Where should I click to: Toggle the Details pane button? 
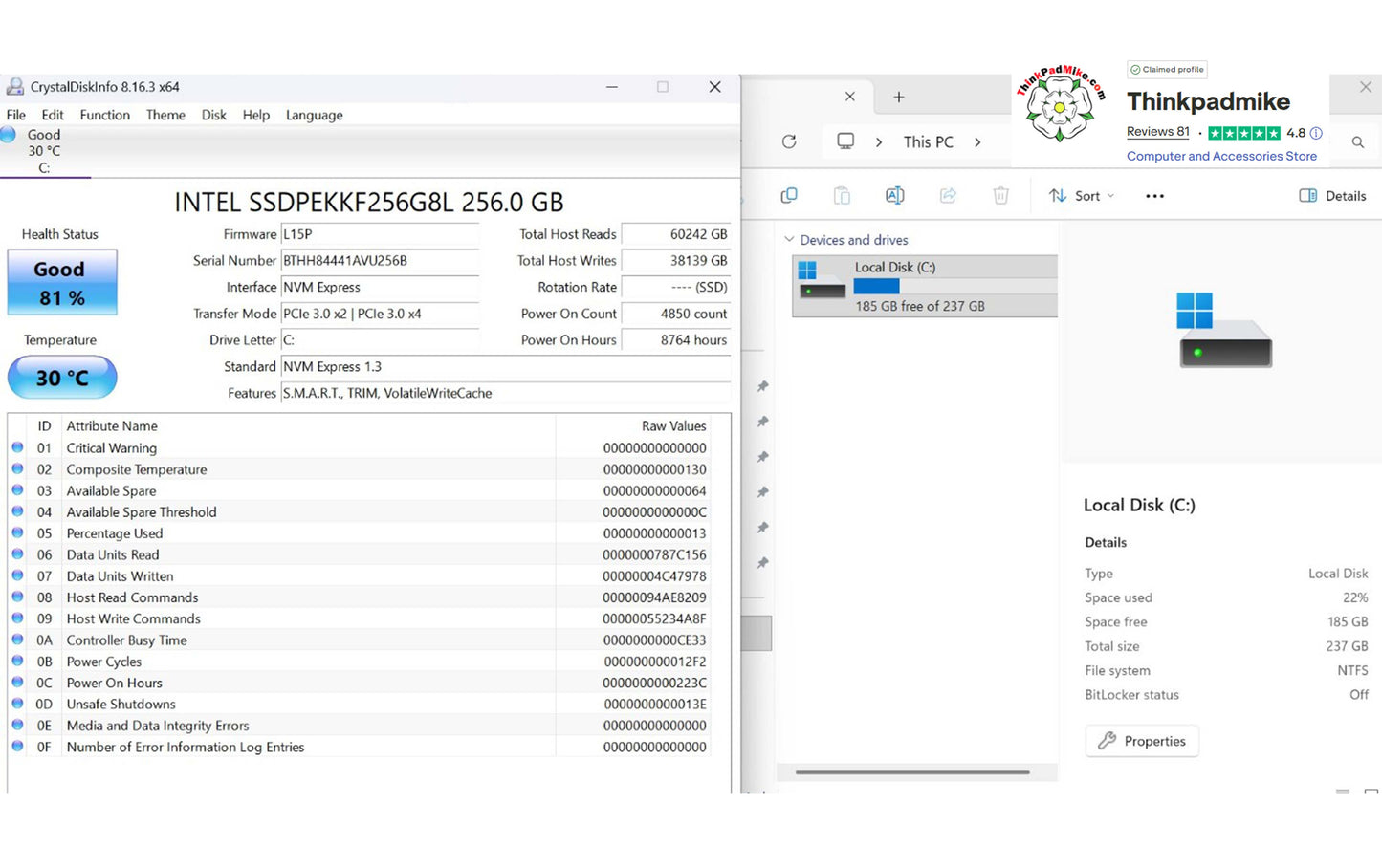[x=1332, y=196]
